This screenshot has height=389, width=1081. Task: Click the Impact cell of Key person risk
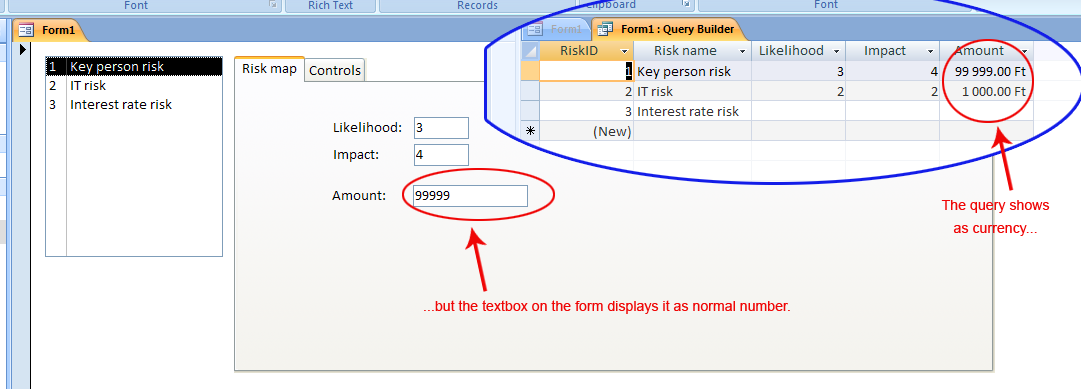(892, 71)
